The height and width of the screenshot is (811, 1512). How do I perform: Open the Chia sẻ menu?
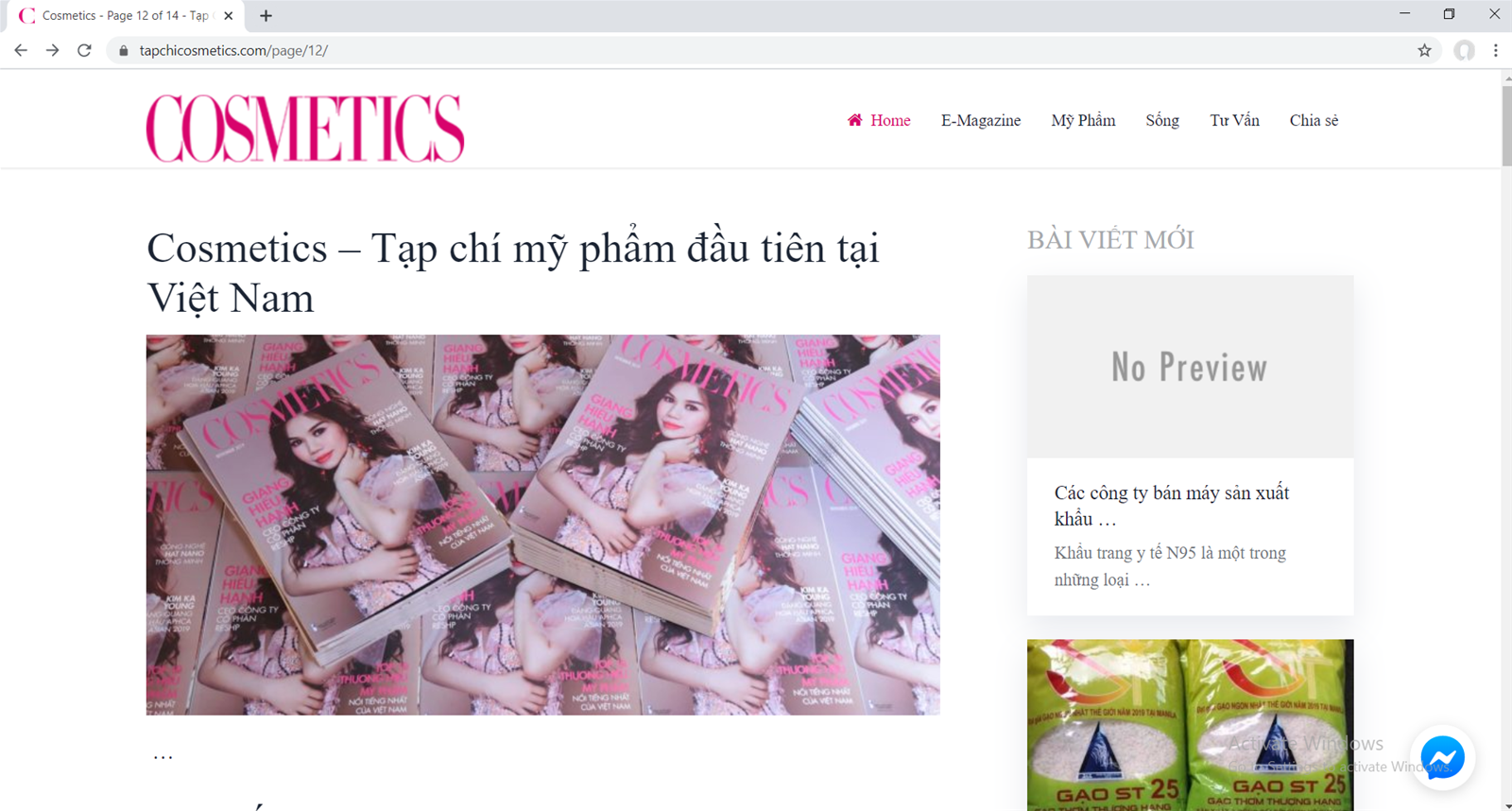[x=1314, y=120]
